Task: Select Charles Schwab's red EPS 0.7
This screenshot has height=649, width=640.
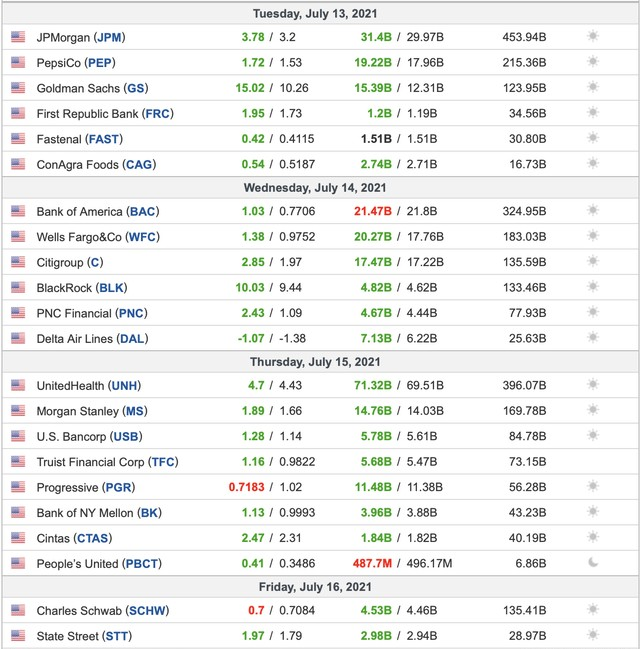Action: point(256,611)
